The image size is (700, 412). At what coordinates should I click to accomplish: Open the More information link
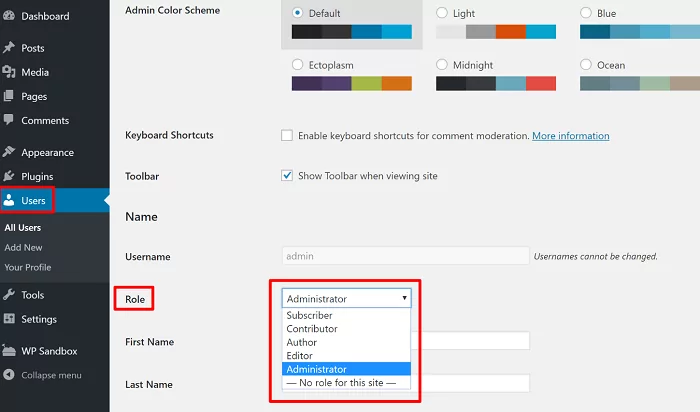[x=571, y=136]
